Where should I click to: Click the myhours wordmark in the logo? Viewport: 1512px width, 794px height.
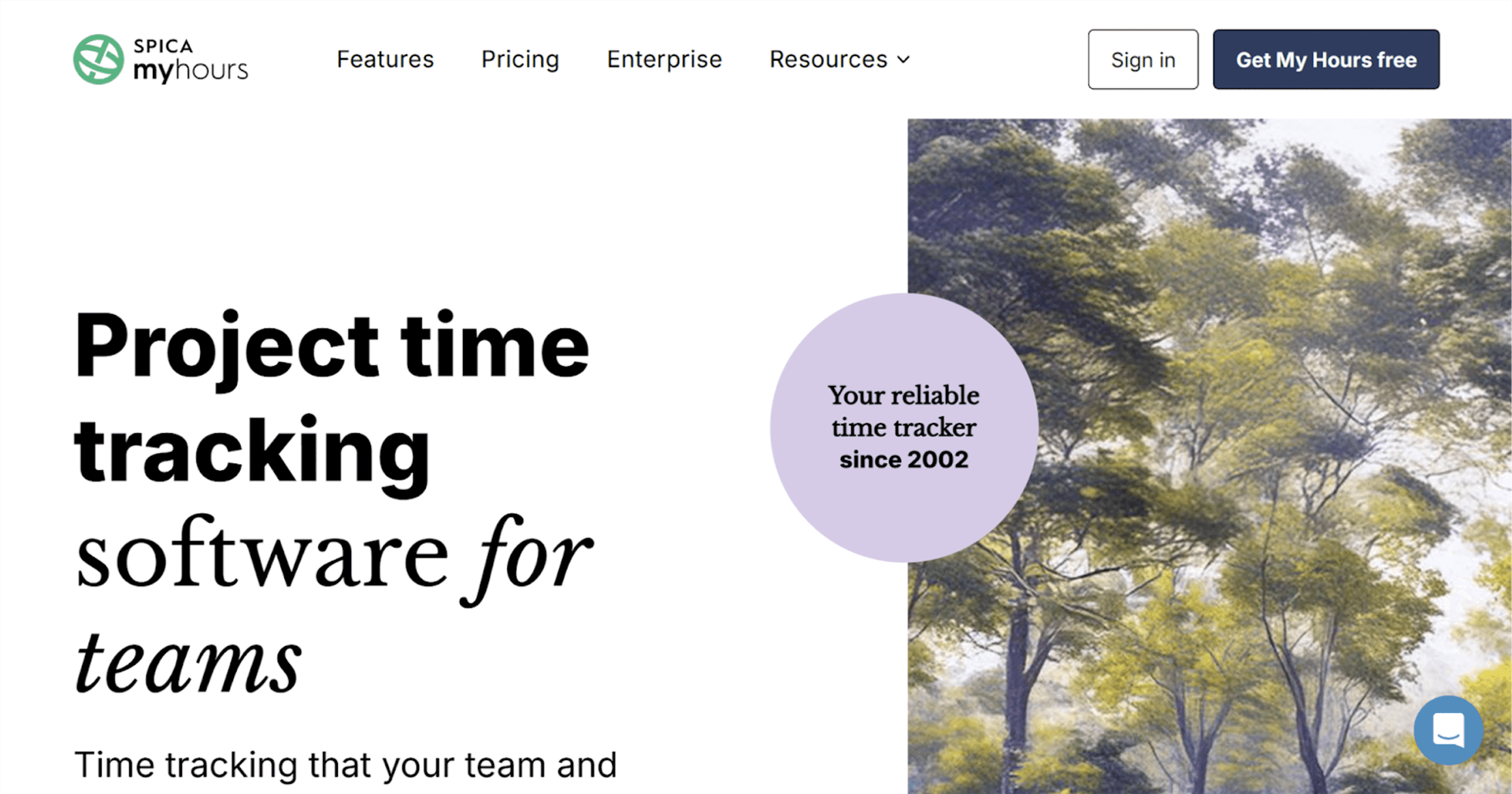point(191,71)
